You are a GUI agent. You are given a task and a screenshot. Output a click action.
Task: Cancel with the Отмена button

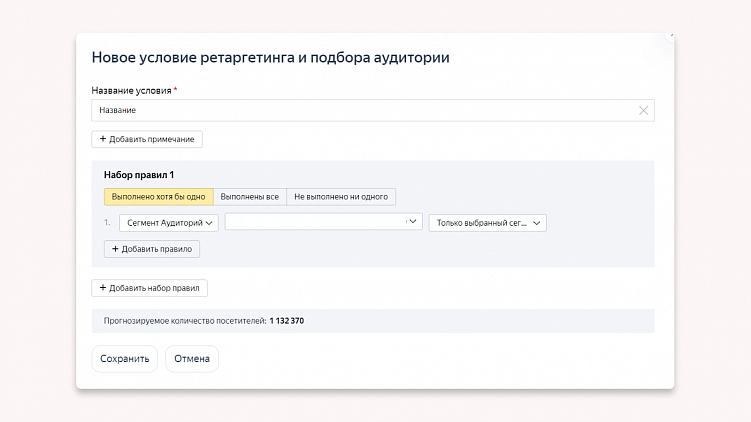coord(192,359)
